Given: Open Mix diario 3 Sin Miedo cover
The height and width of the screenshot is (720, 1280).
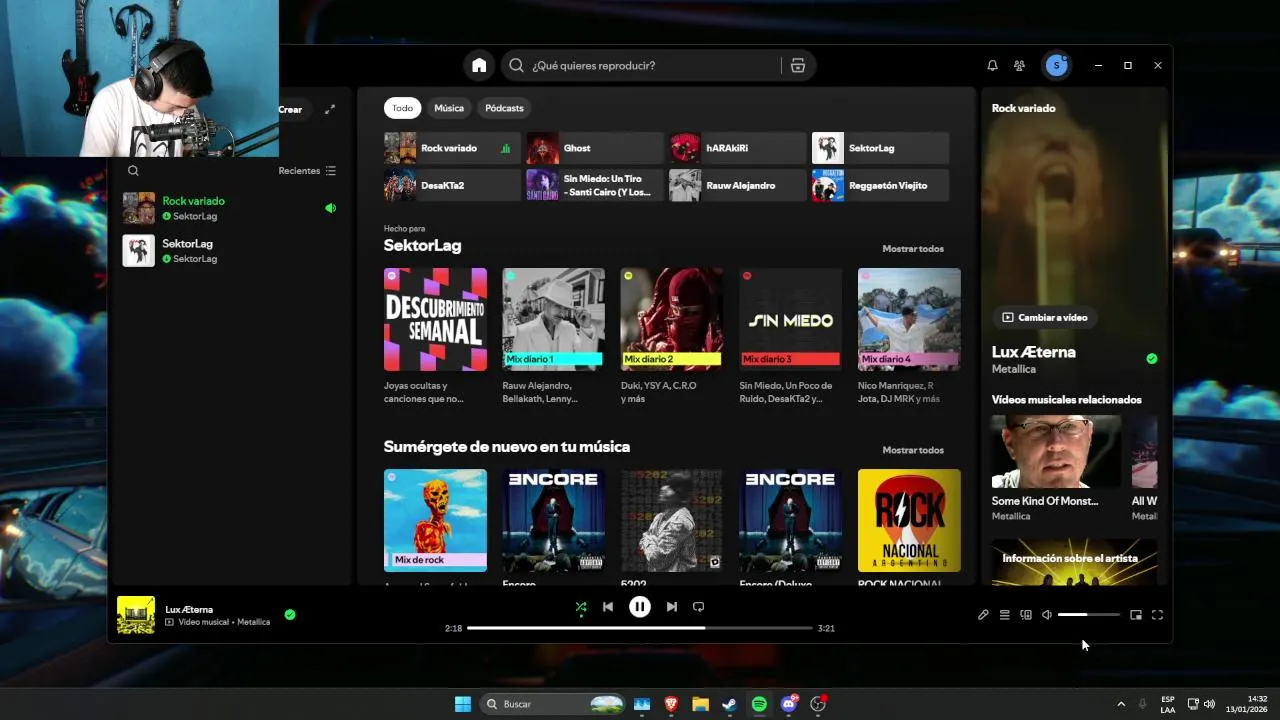Looking at the screenshot, I should coord(790,319).
